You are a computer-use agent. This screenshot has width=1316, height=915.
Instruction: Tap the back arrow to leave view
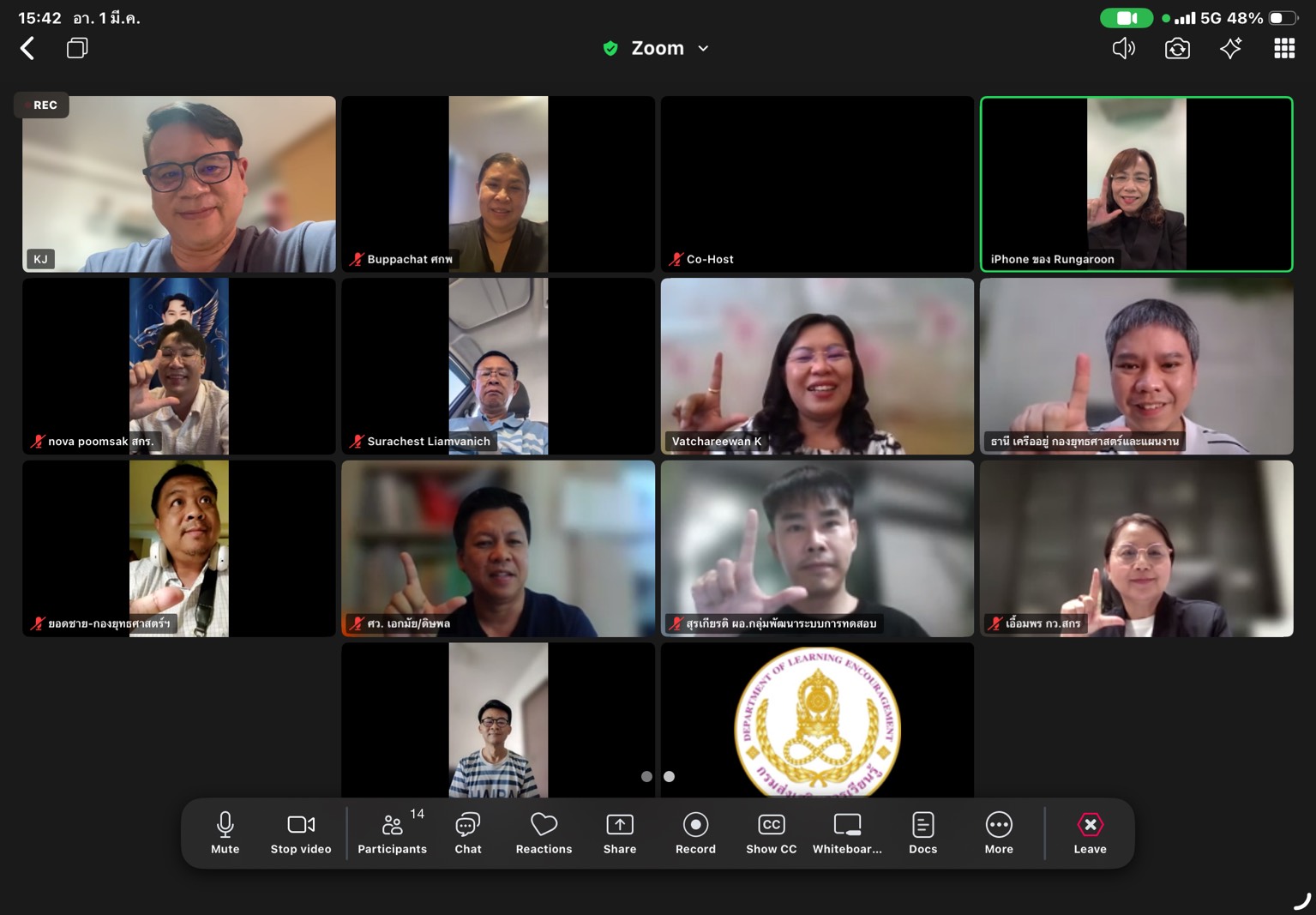tap(27, 49)
